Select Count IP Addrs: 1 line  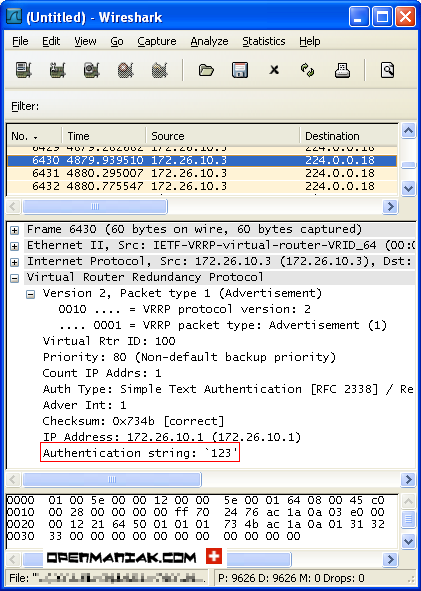[x=102, y=373]
